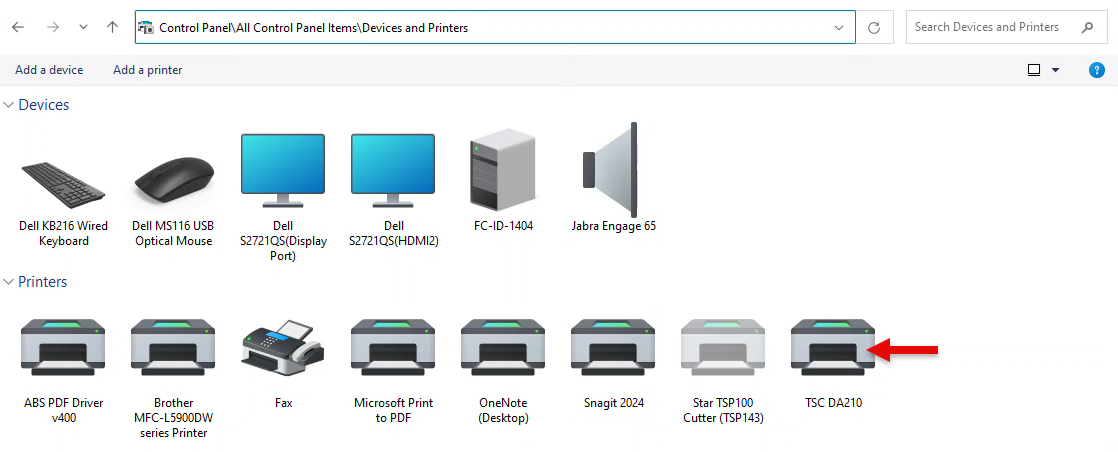This screenshot has width=1118, height=452.
Task: Open the view options dropdown arrow
Action: (1055, 70)
